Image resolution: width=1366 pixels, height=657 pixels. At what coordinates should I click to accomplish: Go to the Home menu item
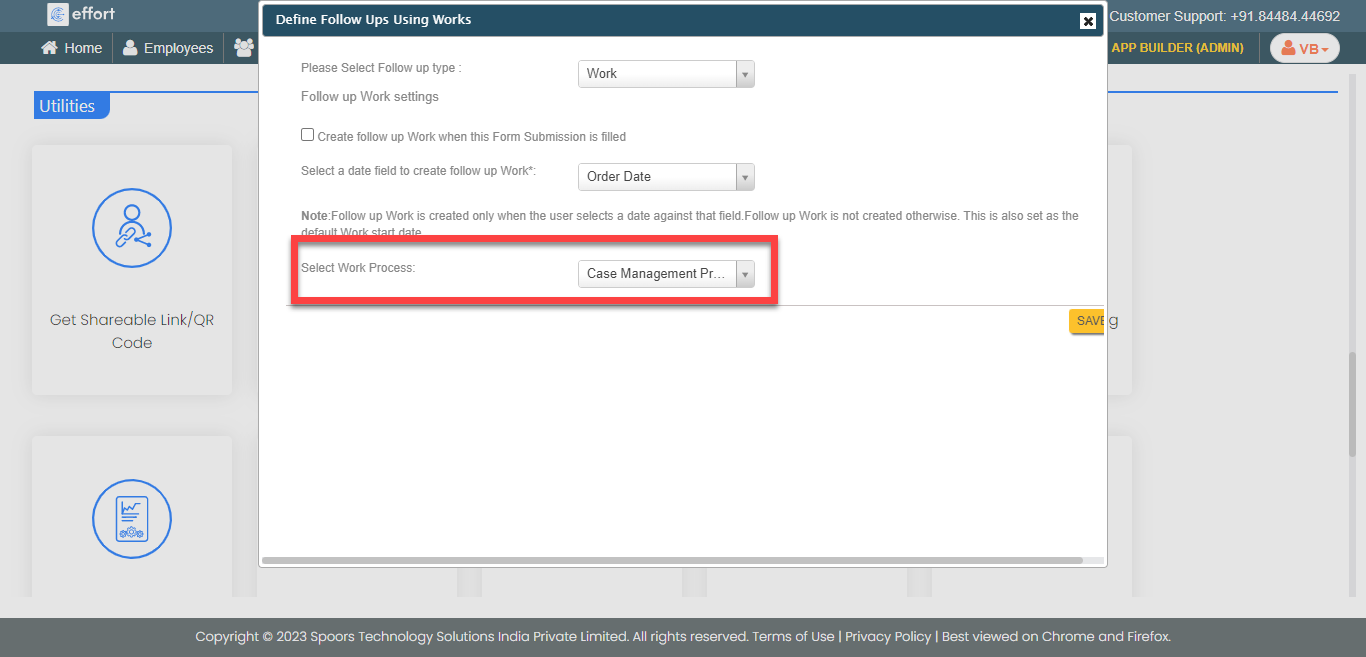[x=71, y=48]
